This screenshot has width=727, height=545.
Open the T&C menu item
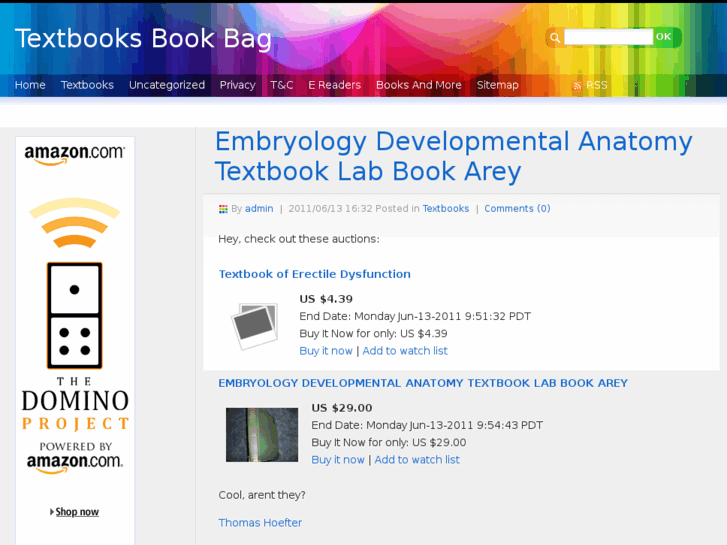point(282,85)
